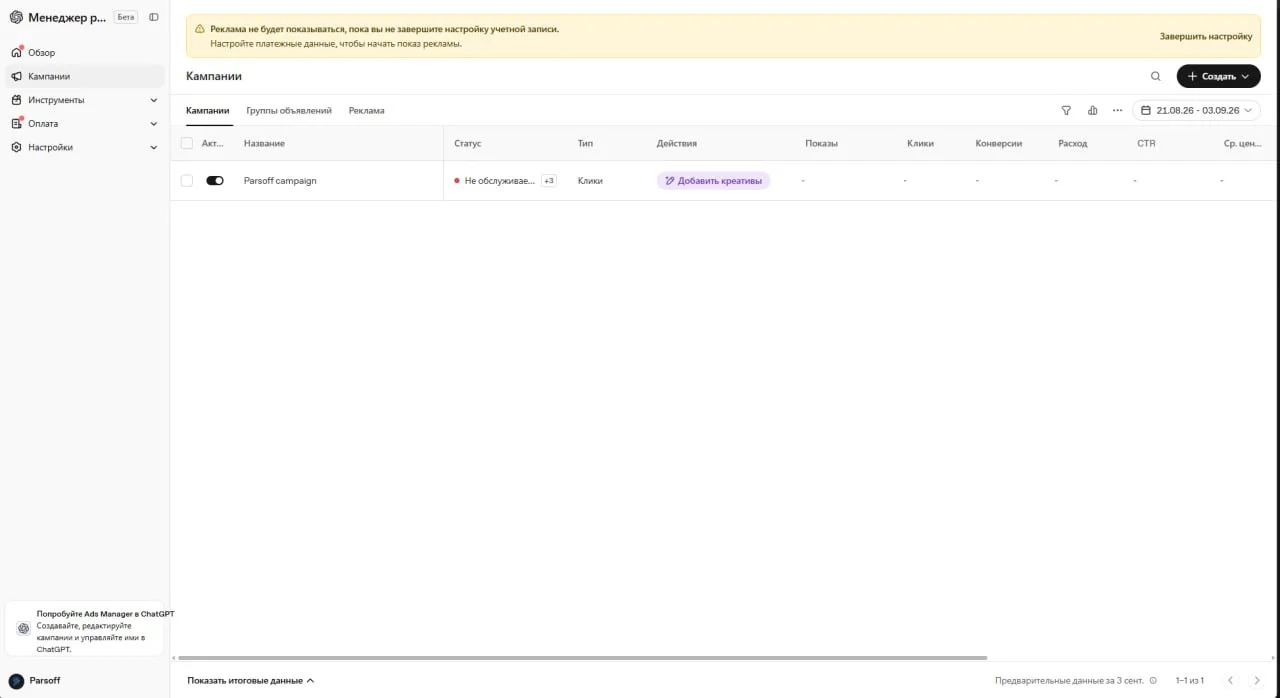Open the Parsoff campaign name link
The image size is (1280, 698).
pyautogui.click(x=280, y=181)
